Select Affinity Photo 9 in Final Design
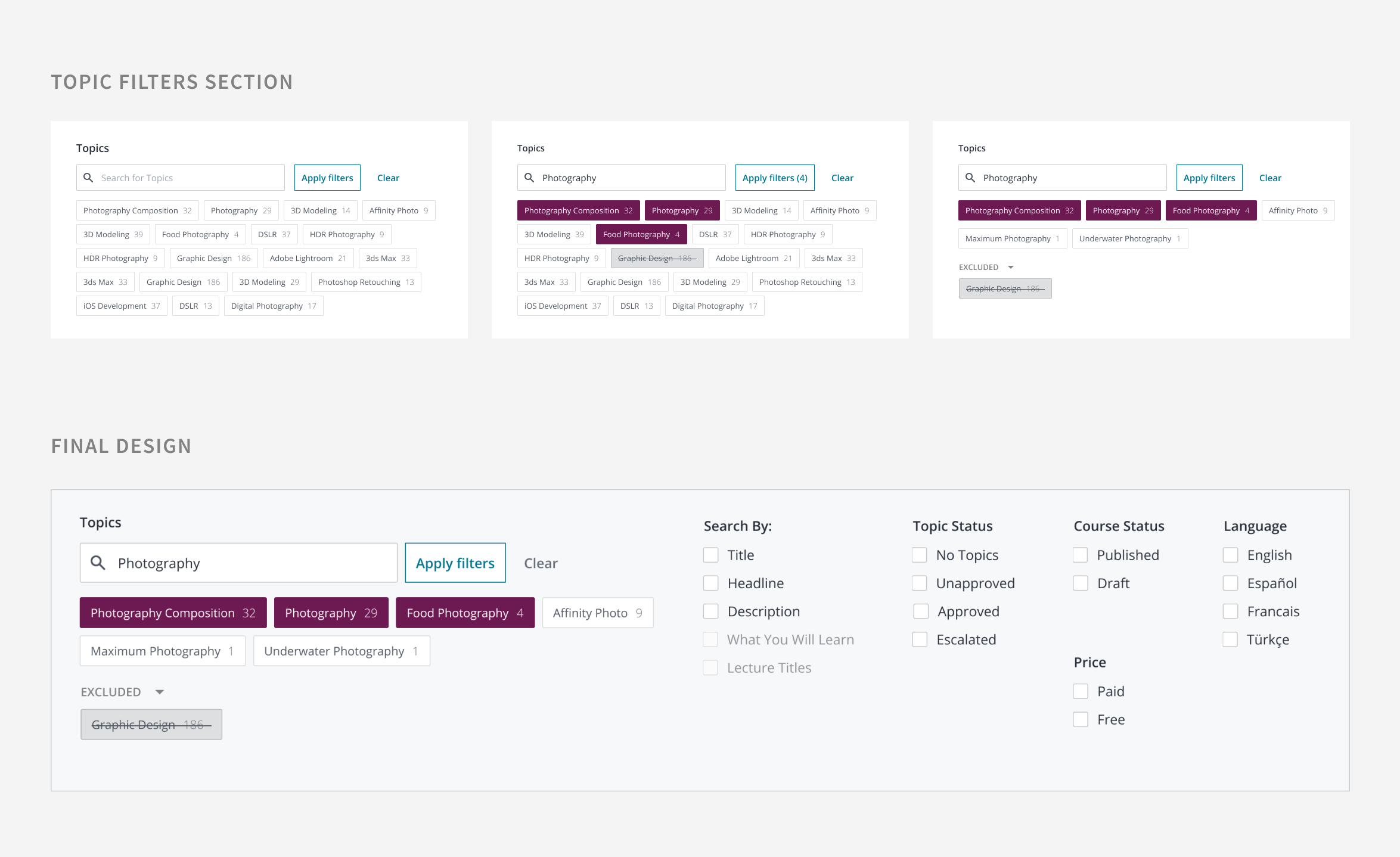The width and height of the screenshot is (1400, 857). 598,613
